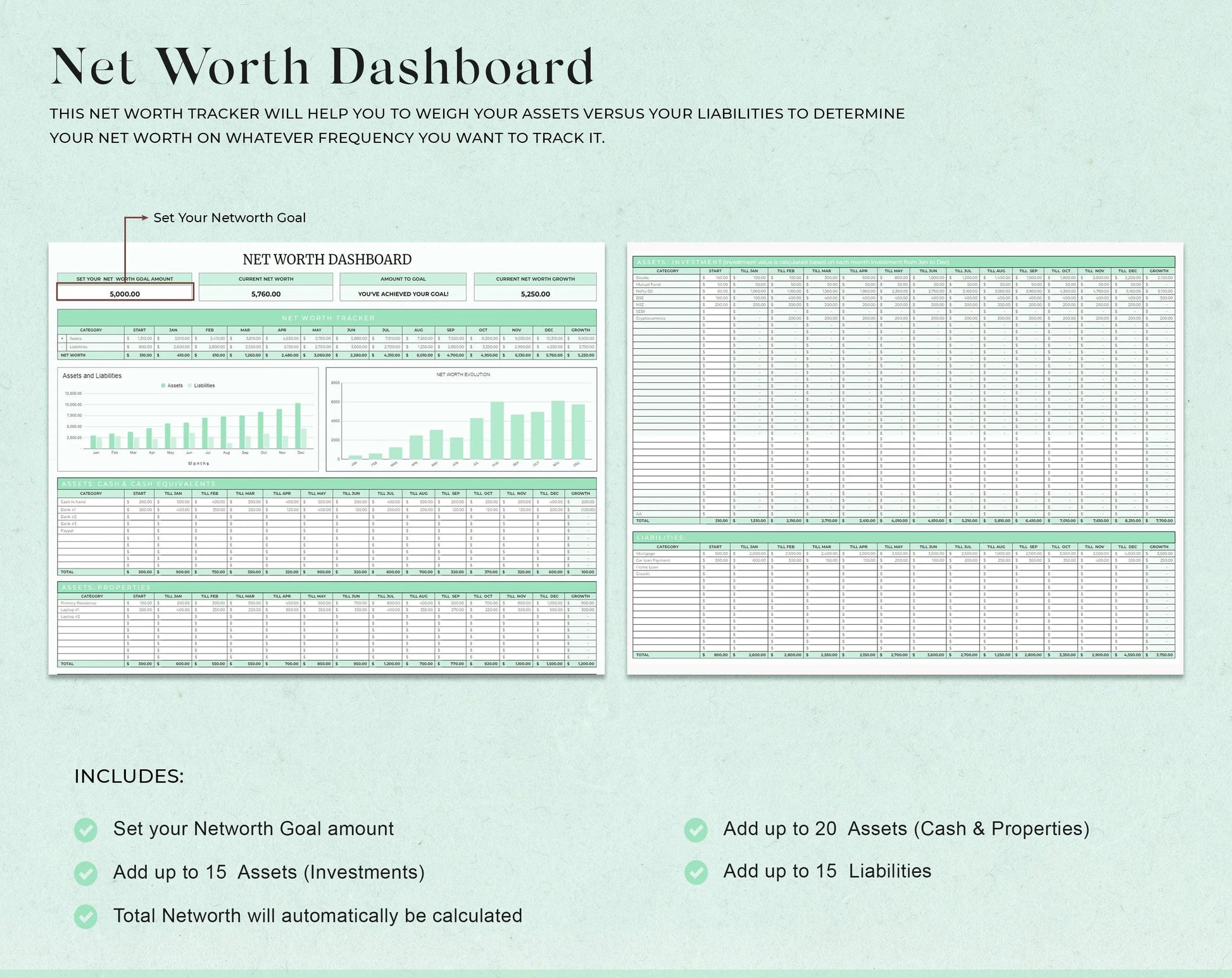
Task: Select the "Cash in hand" category cell
Action: (91, 502)
